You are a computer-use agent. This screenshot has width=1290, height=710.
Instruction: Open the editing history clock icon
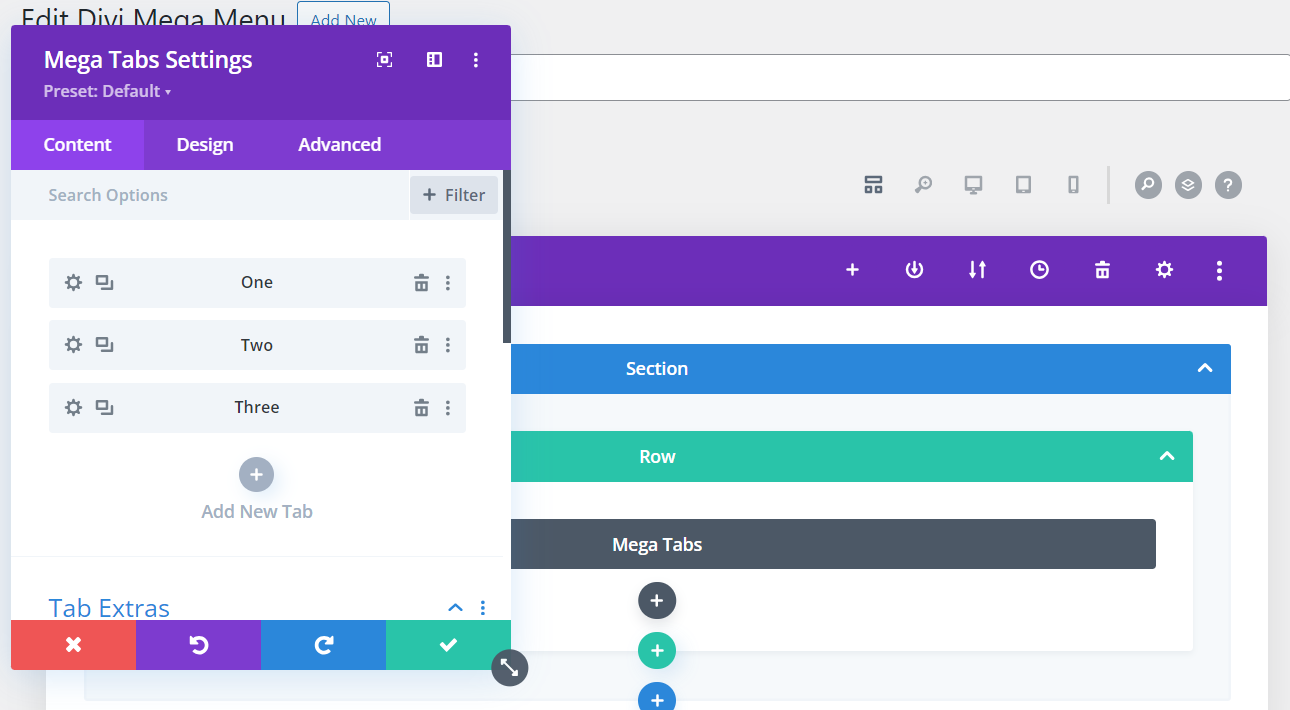pos(1039,270)
